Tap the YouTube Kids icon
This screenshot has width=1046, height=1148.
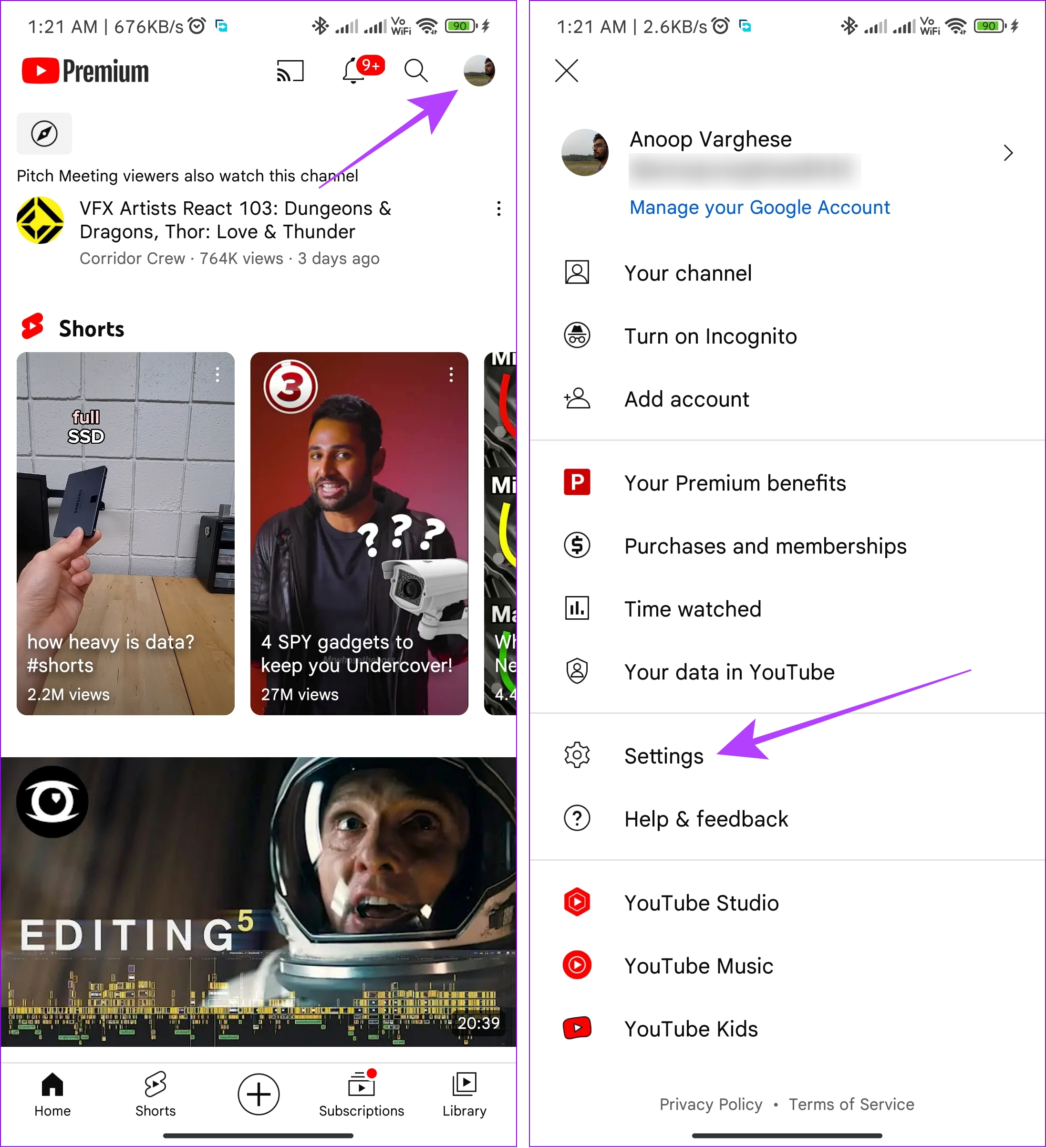577,1028
